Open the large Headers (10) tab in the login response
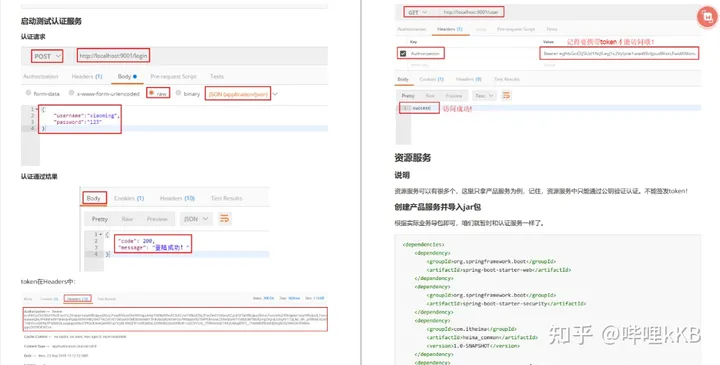 click(177, 198)
